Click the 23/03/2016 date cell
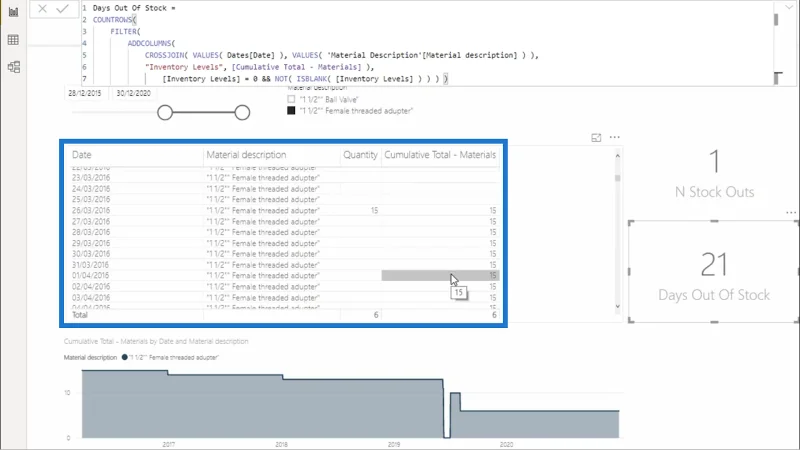Image resolution: width=800 pixels, height=450 pixels. (91, 178)
